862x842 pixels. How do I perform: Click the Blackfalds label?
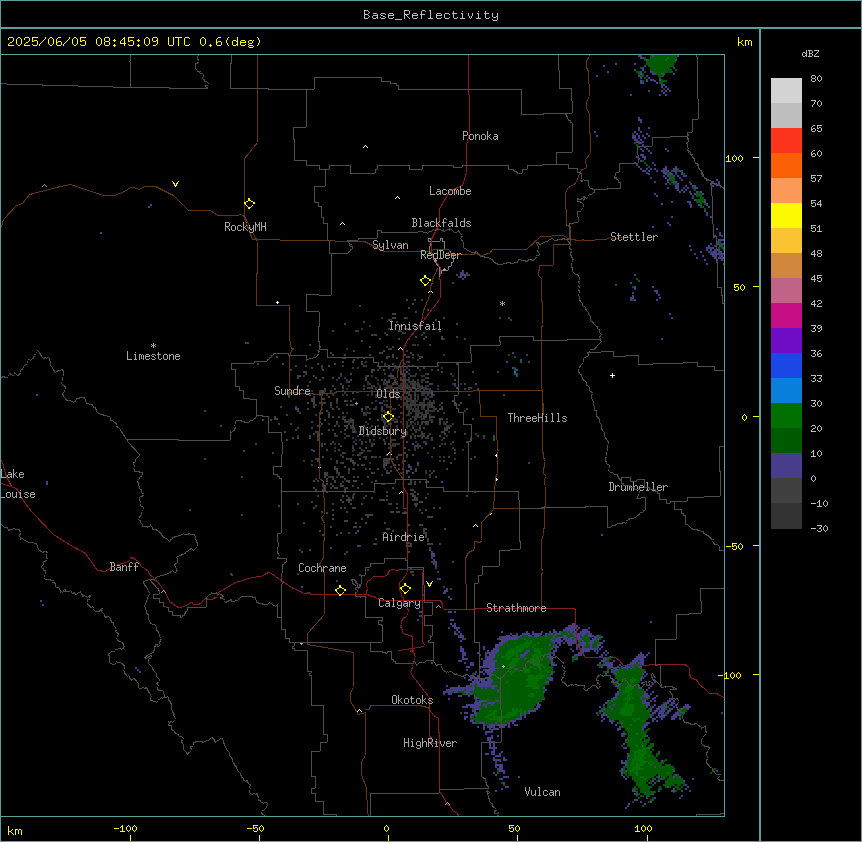pos(441,223)
